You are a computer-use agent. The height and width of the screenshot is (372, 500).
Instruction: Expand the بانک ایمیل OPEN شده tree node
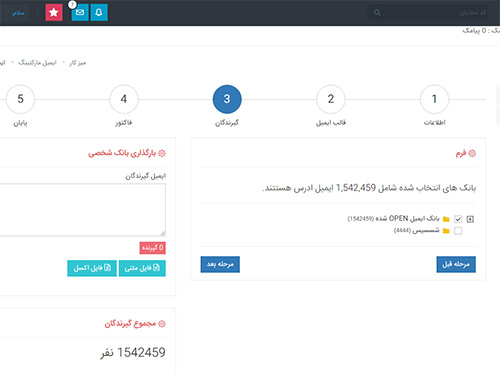(470, 219)
